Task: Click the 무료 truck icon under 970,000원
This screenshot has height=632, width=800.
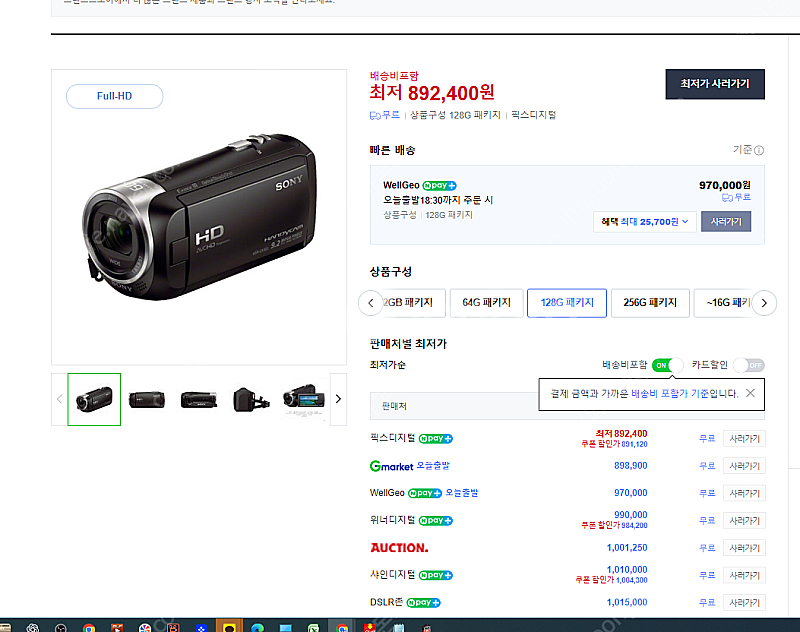Action: (727, 197)
